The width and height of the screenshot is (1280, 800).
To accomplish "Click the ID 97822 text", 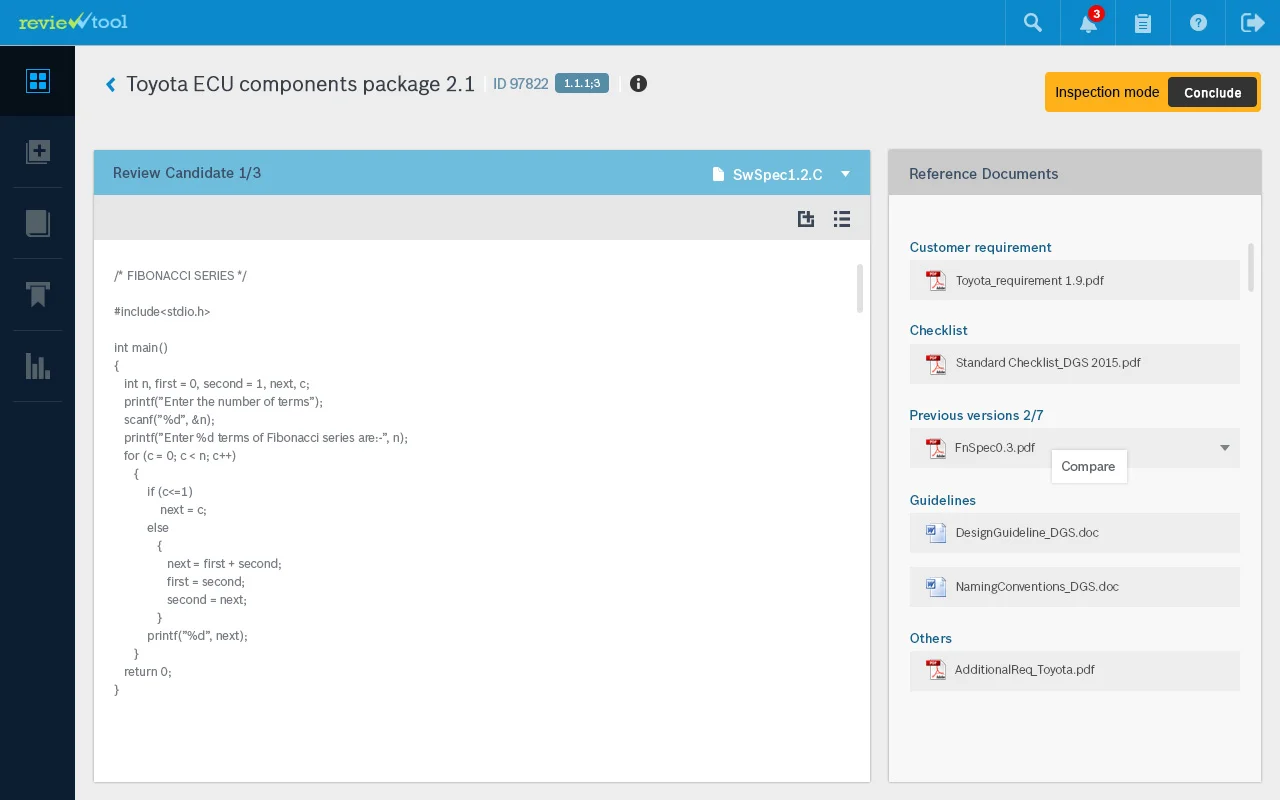I will (520, 84).
